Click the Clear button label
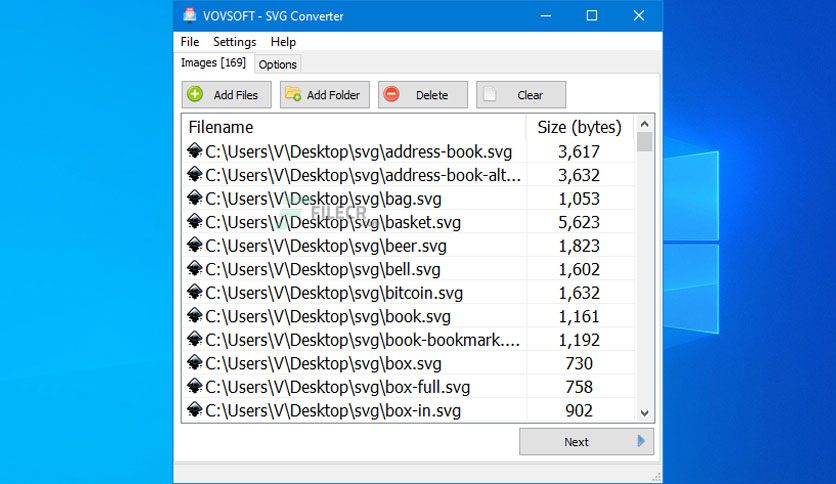836x484 pixels. coord(530,95)
